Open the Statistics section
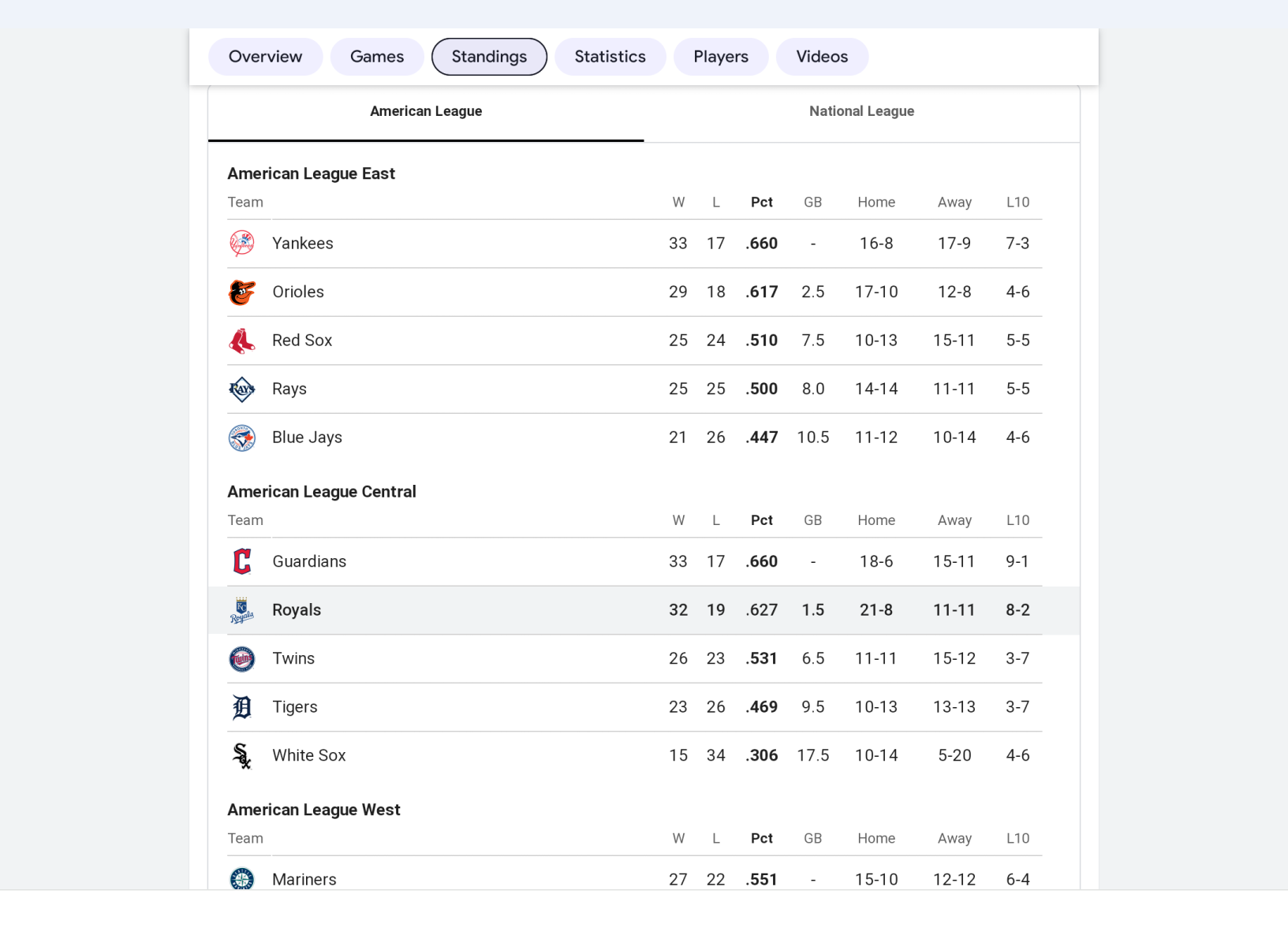The width and height of the screenshot is (1288, 946). click(610, 57)
